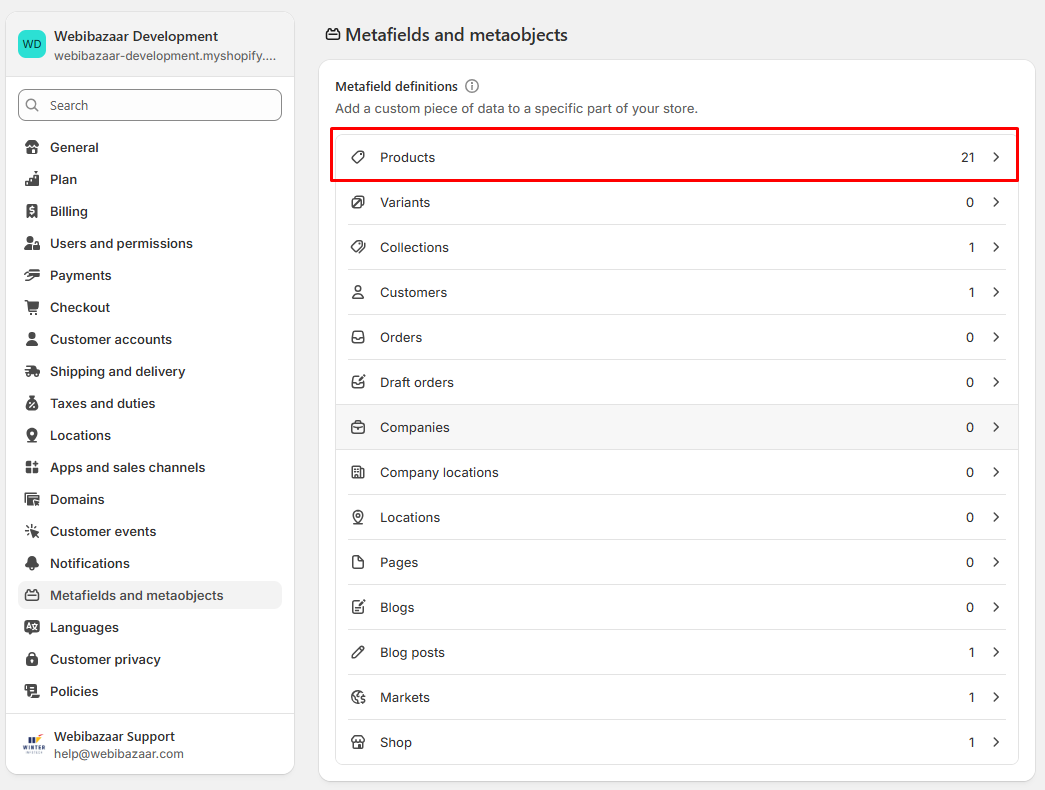1045x790 pixels.
Task: Click the Customers person icon
Action: pos(358,292)
